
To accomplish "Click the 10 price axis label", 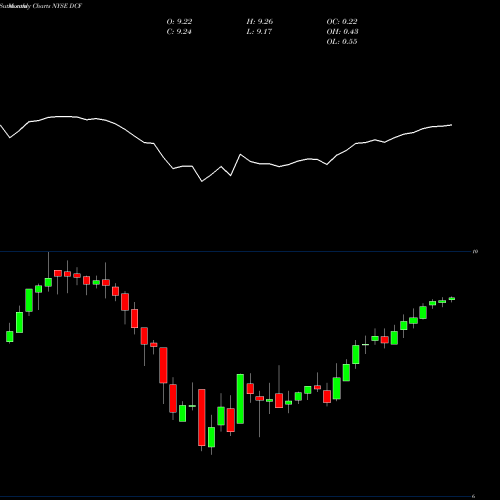I will coord(475,251).
